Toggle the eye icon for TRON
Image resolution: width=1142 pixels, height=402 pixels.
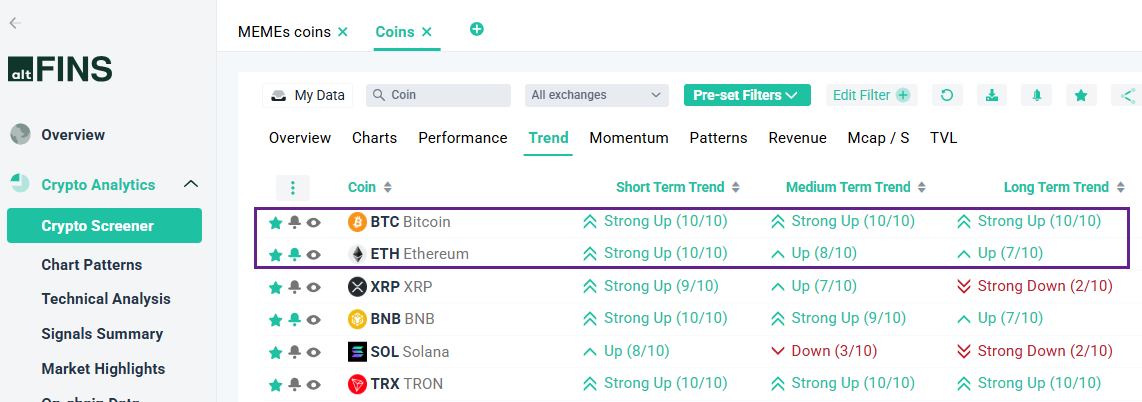pos(313,384)
